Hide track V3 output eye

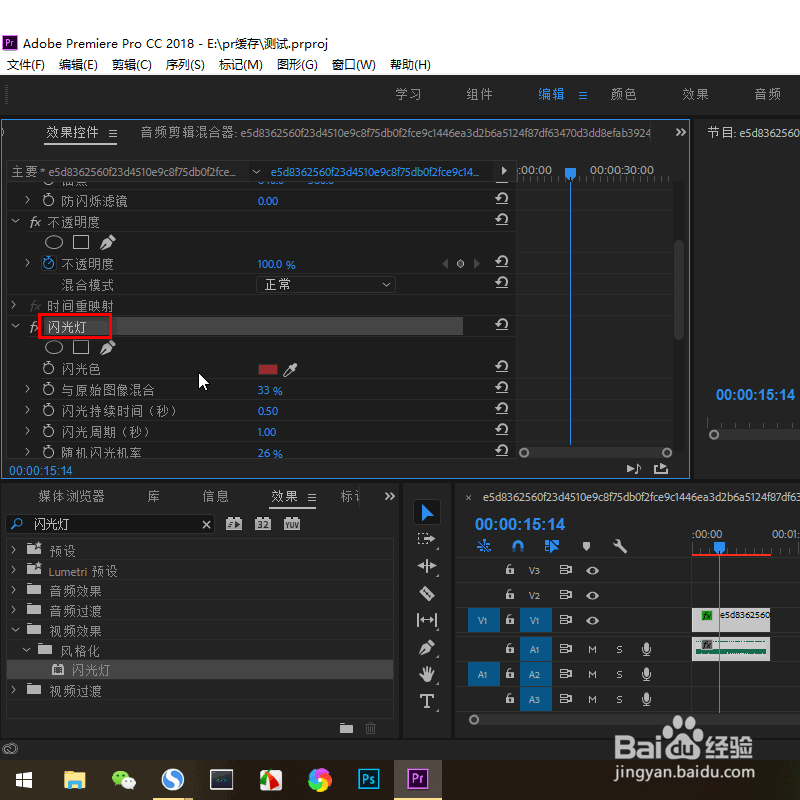tap(592, 570)
